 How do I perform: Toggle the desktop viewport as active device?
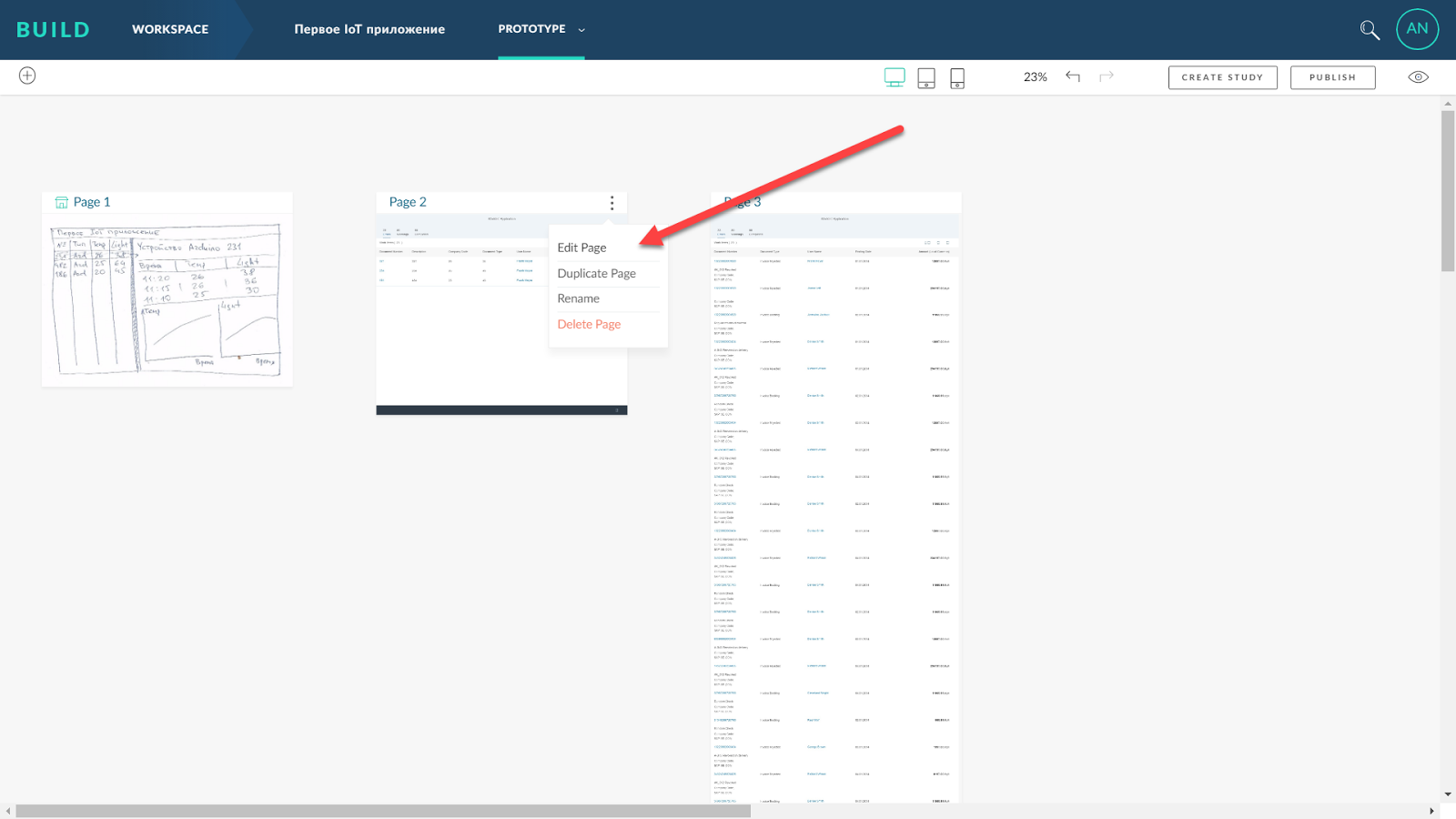pos(895,77)
